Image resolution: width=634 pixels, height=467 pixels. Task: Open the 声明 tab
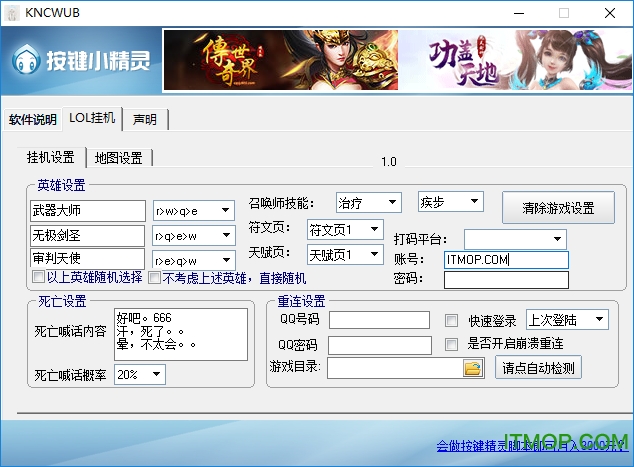point(145,120)
